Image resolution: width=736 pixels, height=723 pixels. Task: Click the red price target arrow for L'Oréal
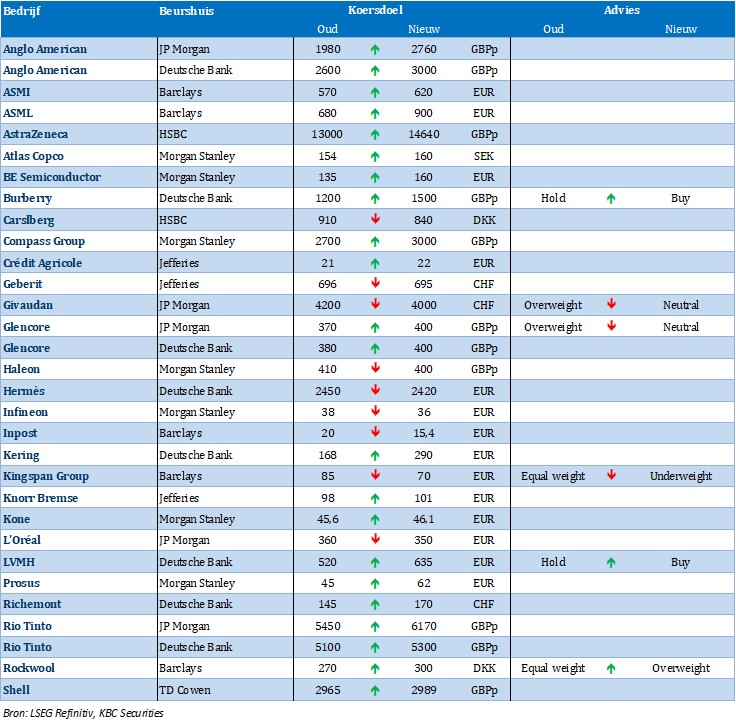point(375,540)
